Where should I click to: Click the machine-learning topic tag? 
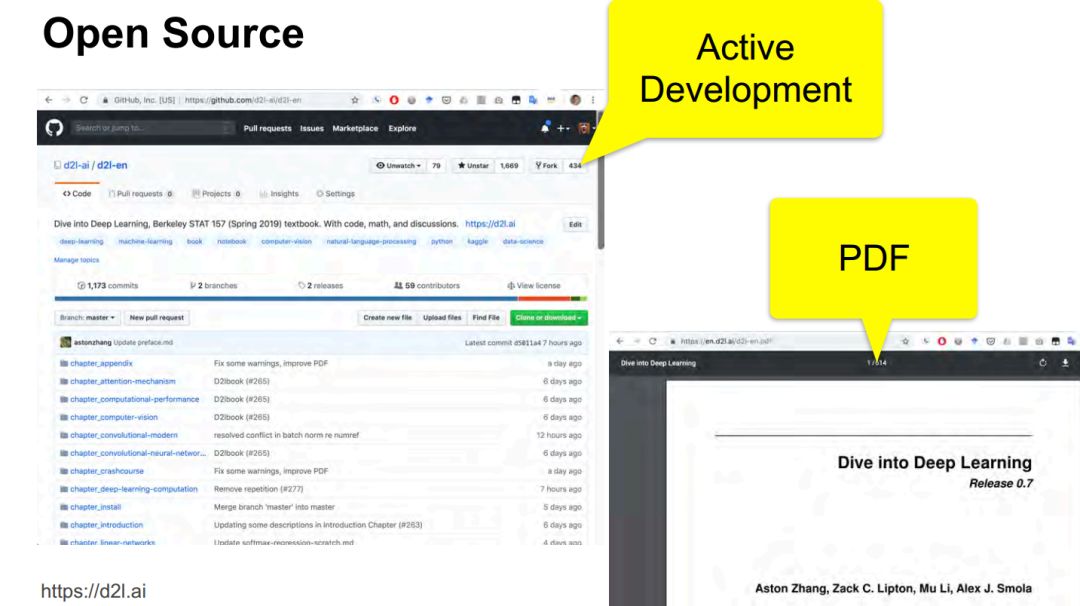click(145, 242)
